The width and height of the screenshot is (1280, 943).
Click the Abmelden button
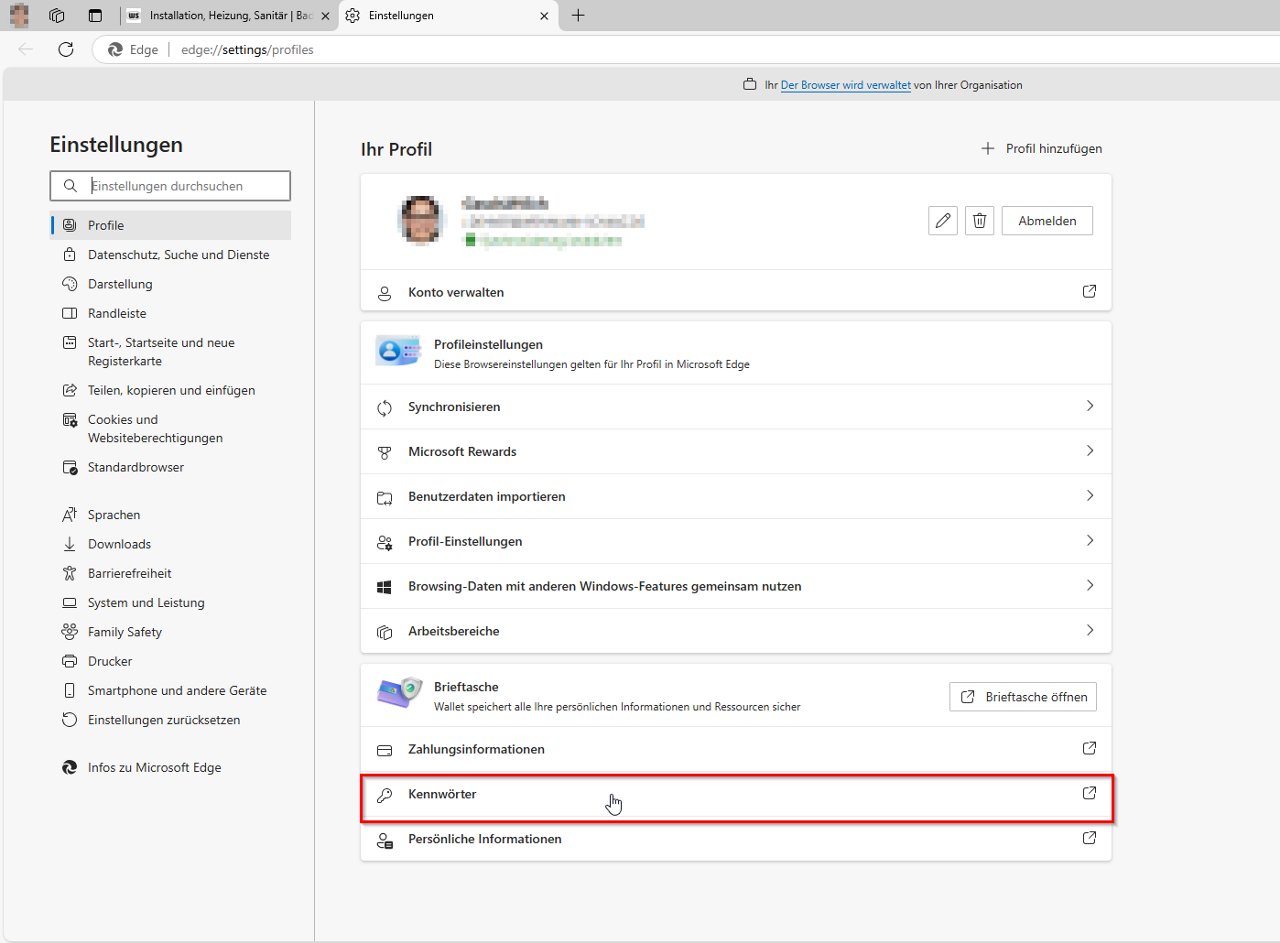(1047, 221)
